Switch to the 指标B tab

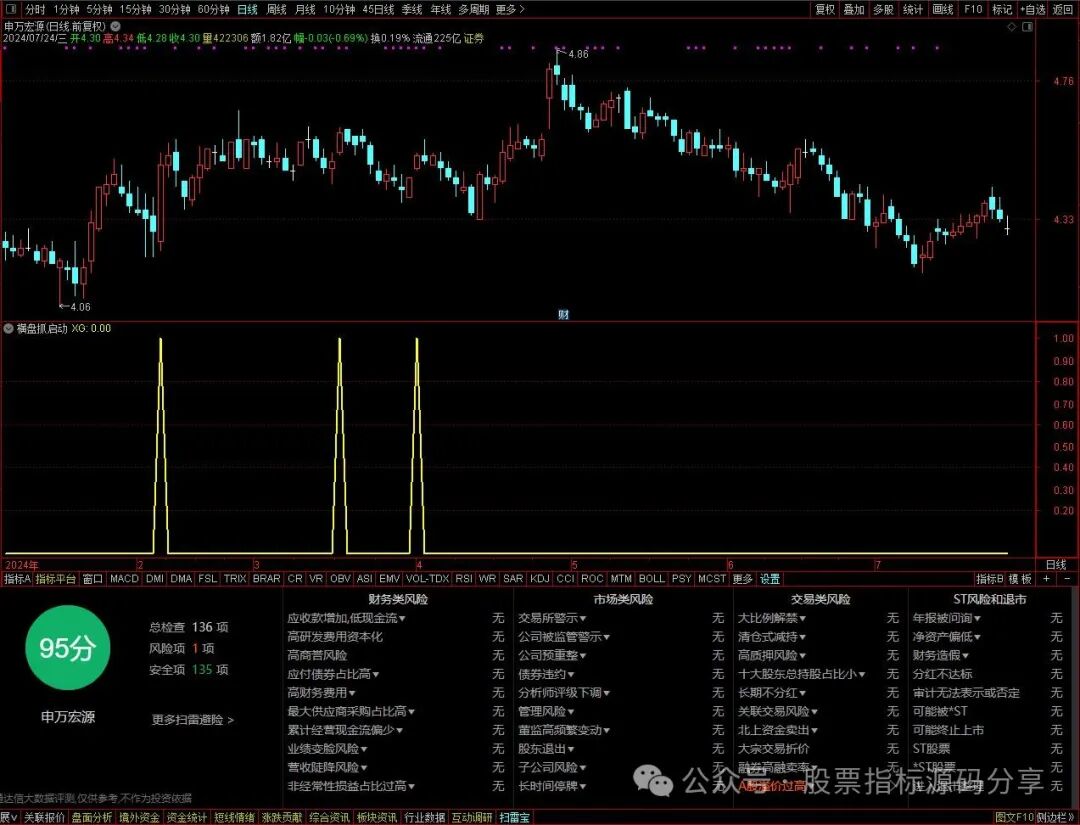pos(990,579)
